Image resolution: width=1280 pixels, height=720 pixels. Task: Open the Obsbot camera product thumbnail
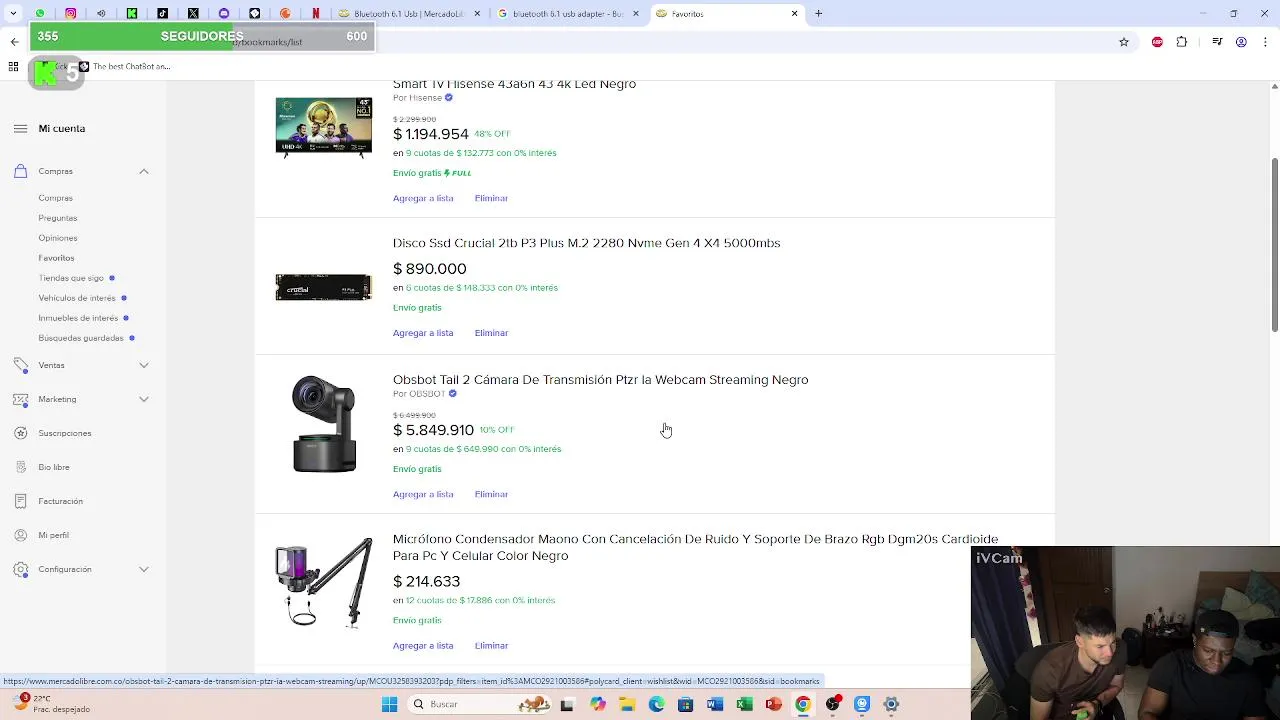click(323, 424)
